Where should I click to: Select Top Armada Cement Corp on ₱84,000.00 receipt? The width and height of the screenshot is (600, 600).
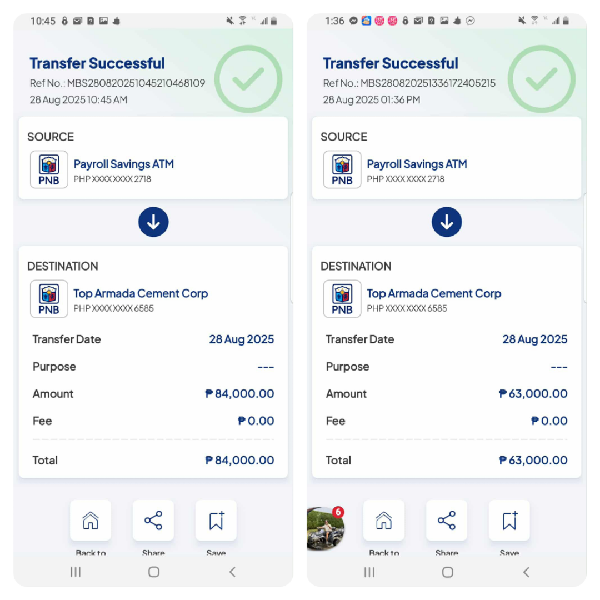pyautogui.click(x=141, y=294)
